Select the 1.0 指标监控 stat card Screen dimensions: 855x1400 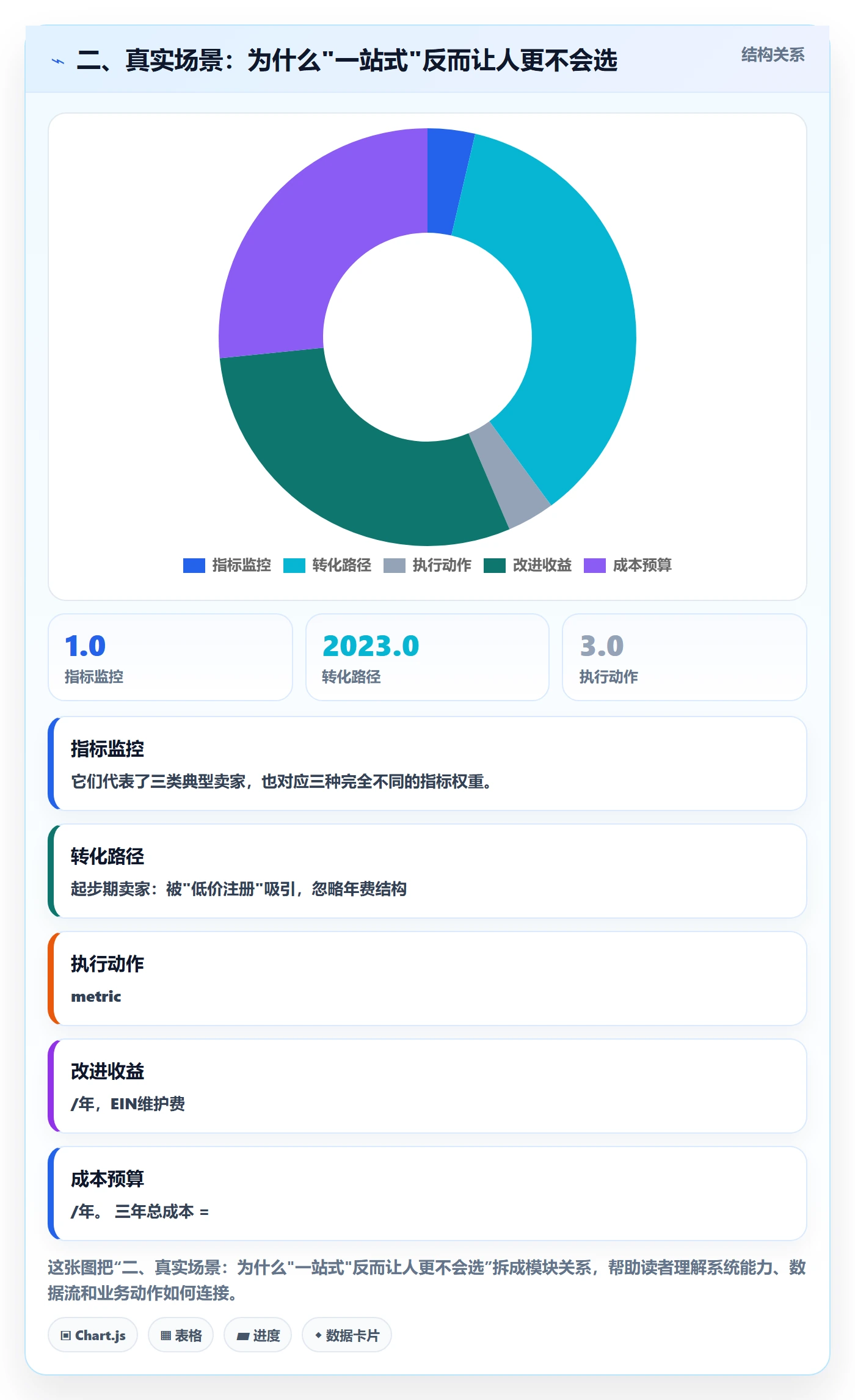[170, 657]
